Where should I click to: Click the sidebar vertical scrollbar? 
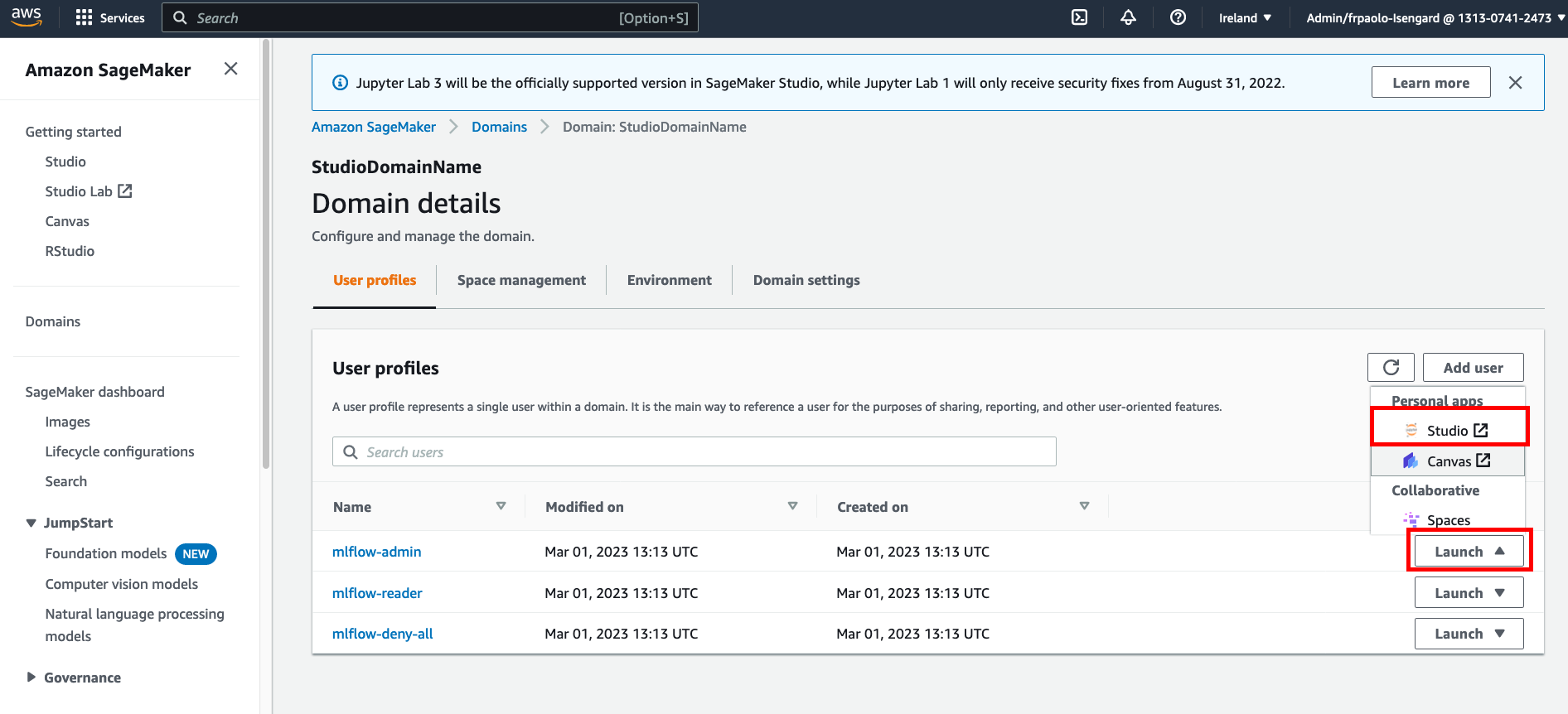[266, 253]
